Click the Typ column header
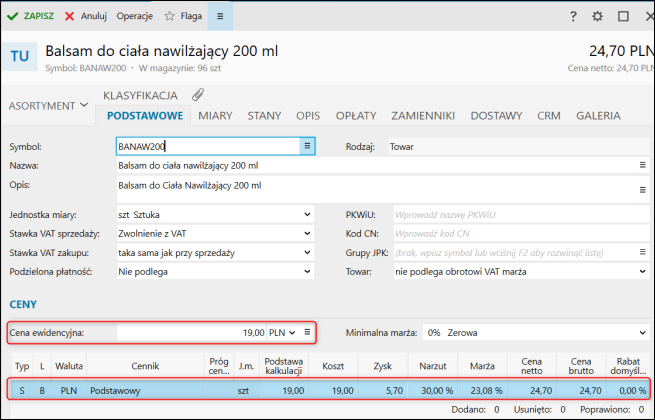Screen dimensions: 655x420 pos(22,366)
